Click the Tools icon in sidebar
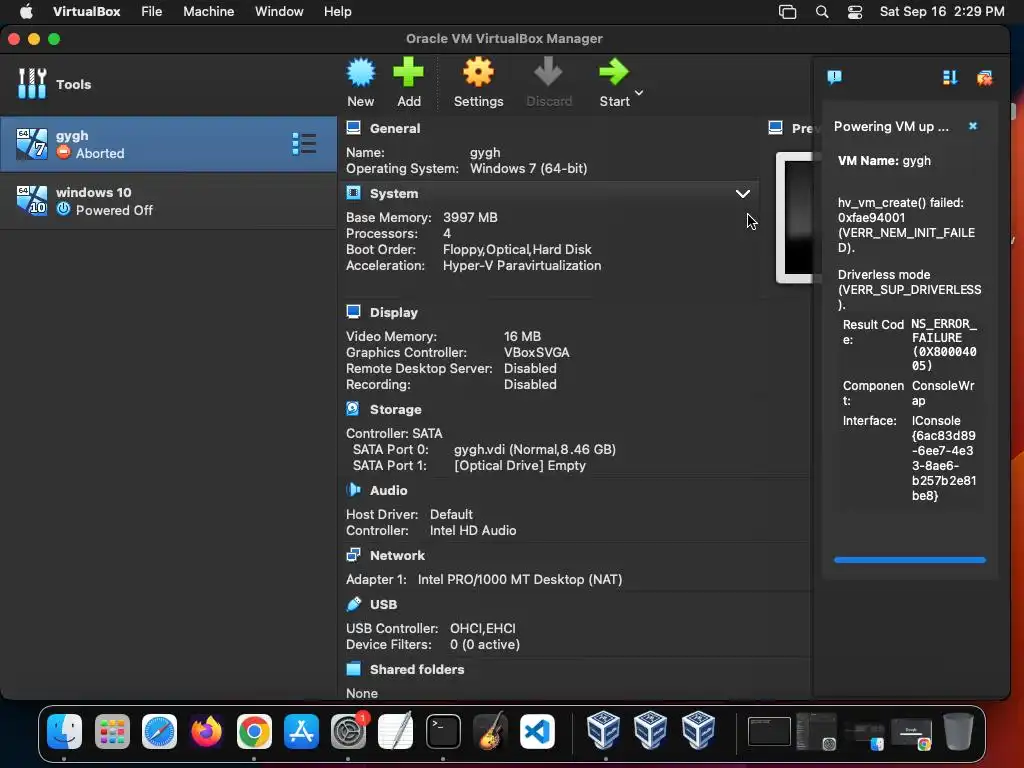1024x768 pixels. tap(32, 84)
